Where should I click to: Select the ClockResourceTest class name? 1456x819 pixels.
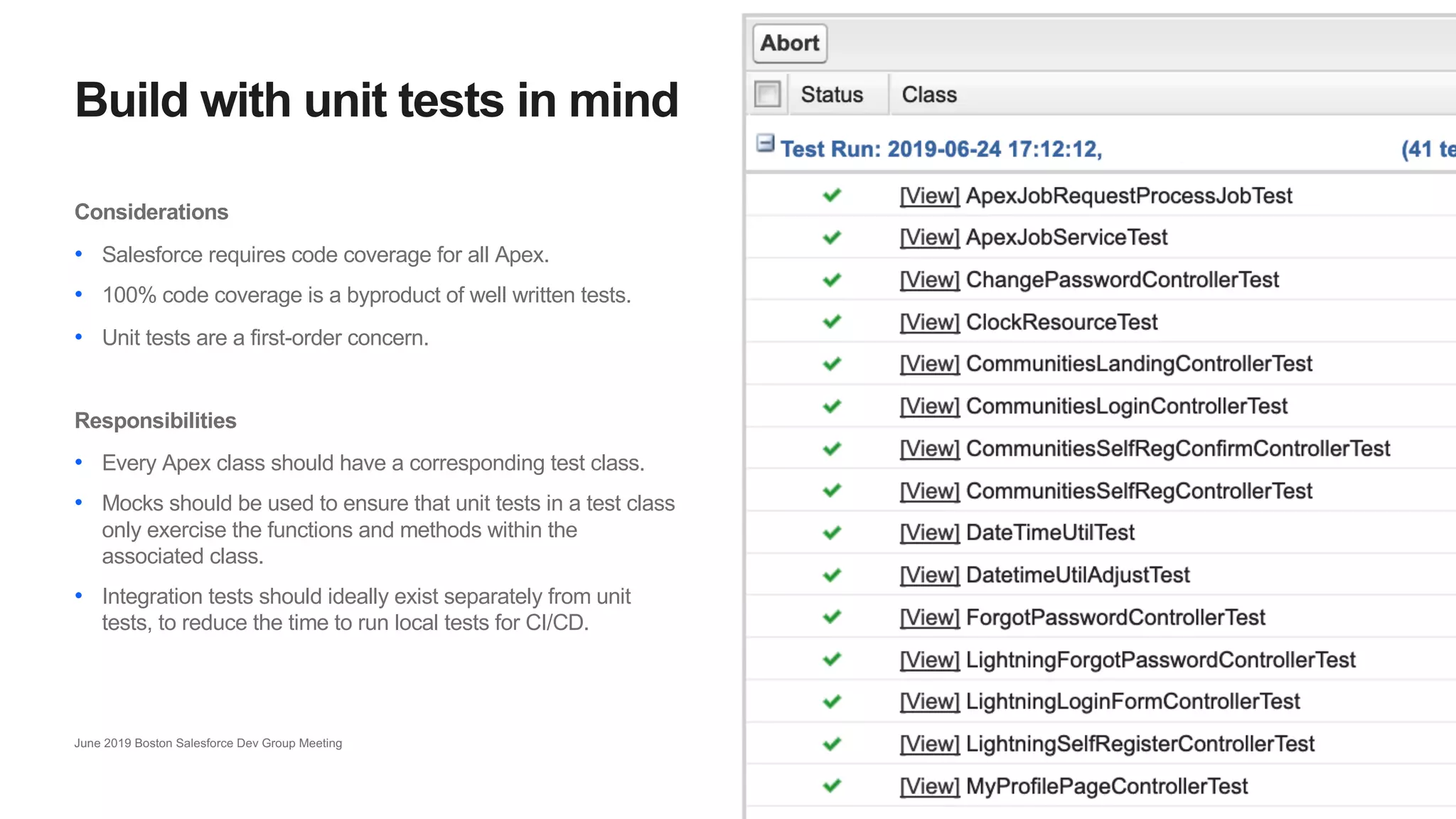(1061, 322)
